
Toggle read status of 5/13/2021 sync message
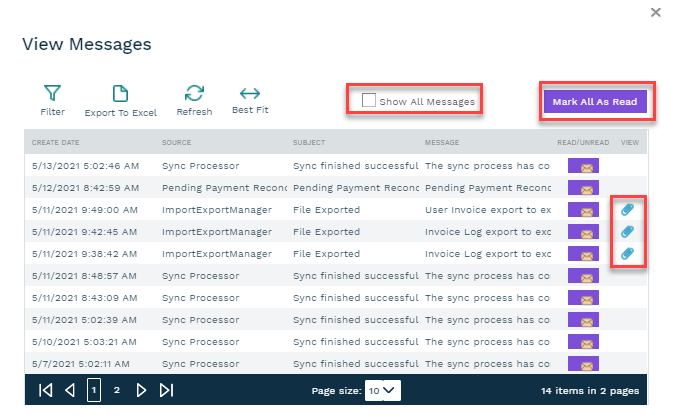(583, 167)
